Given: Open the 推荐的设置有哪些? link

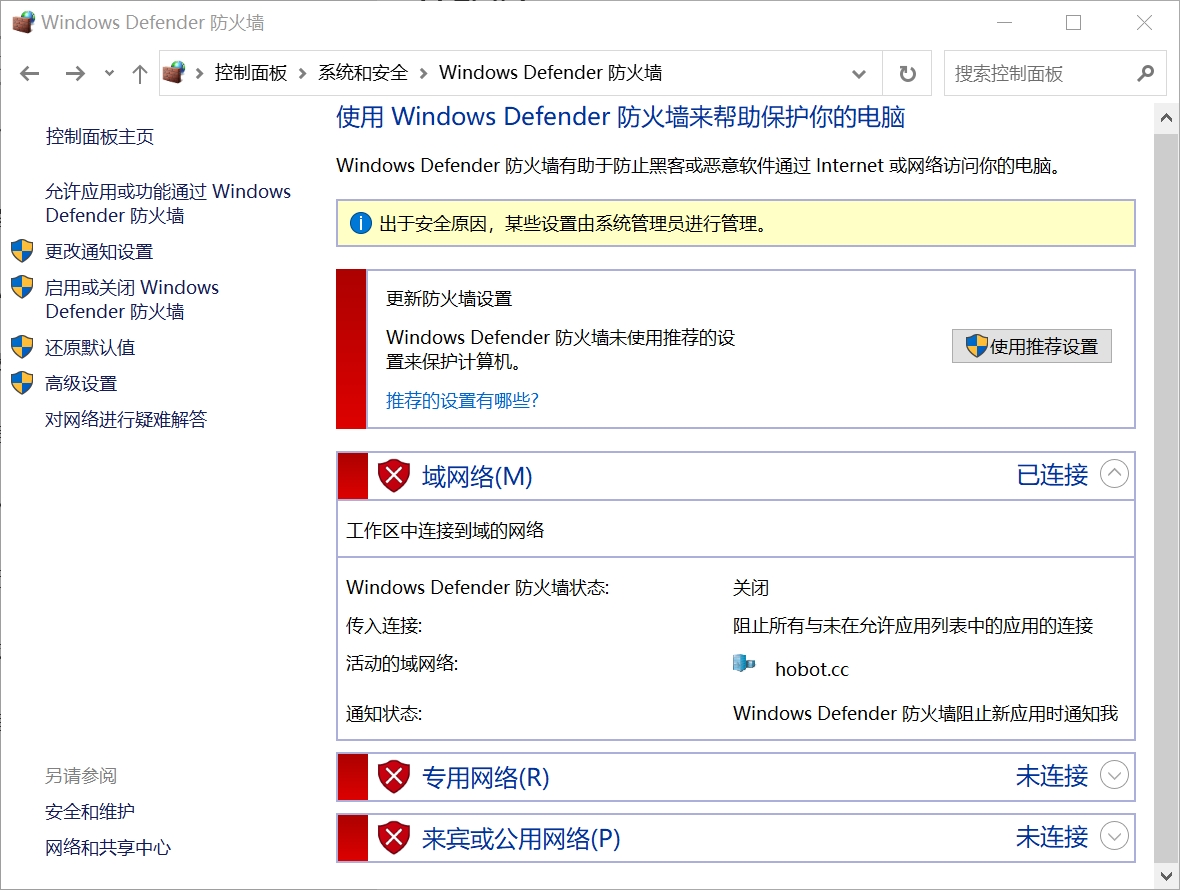Looking at the screenshot, I should pos(462,401).
